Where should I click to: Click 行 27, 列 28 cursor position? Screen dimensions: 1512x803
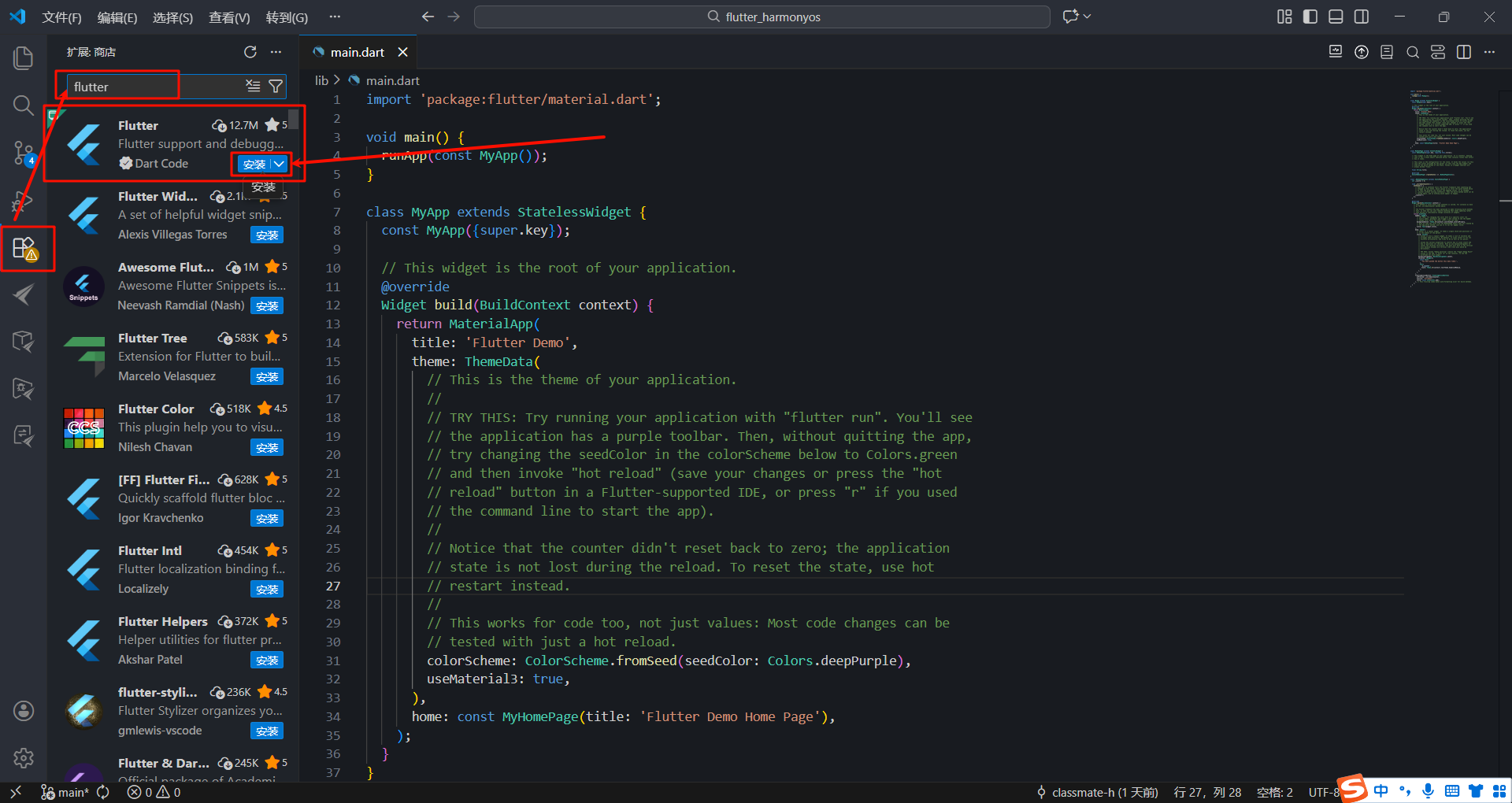point(1207,792)
